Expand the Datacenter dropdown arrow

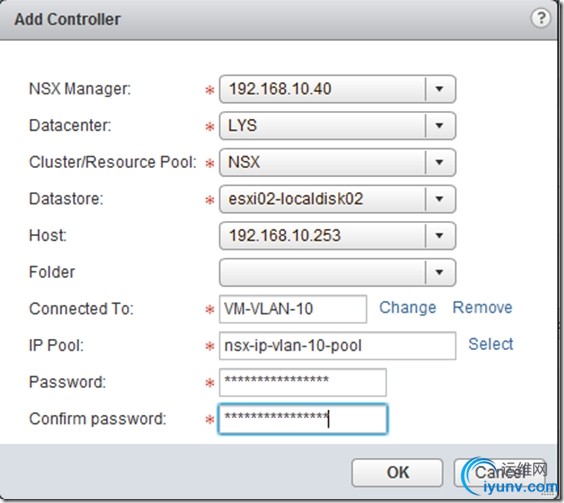coord(439,126)
